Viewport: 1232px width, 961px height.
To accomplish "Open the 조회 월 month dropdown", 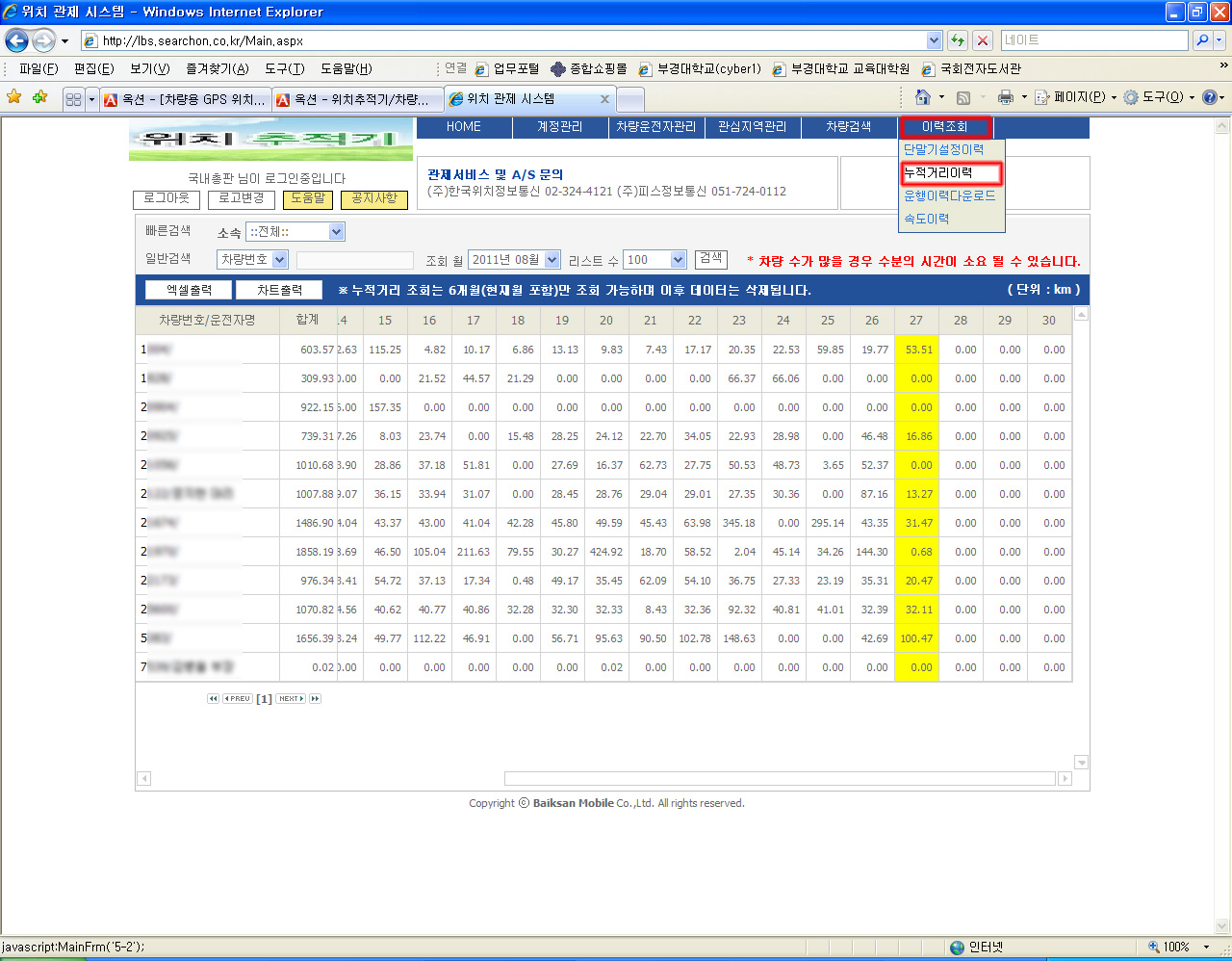I will coord(552,260).
